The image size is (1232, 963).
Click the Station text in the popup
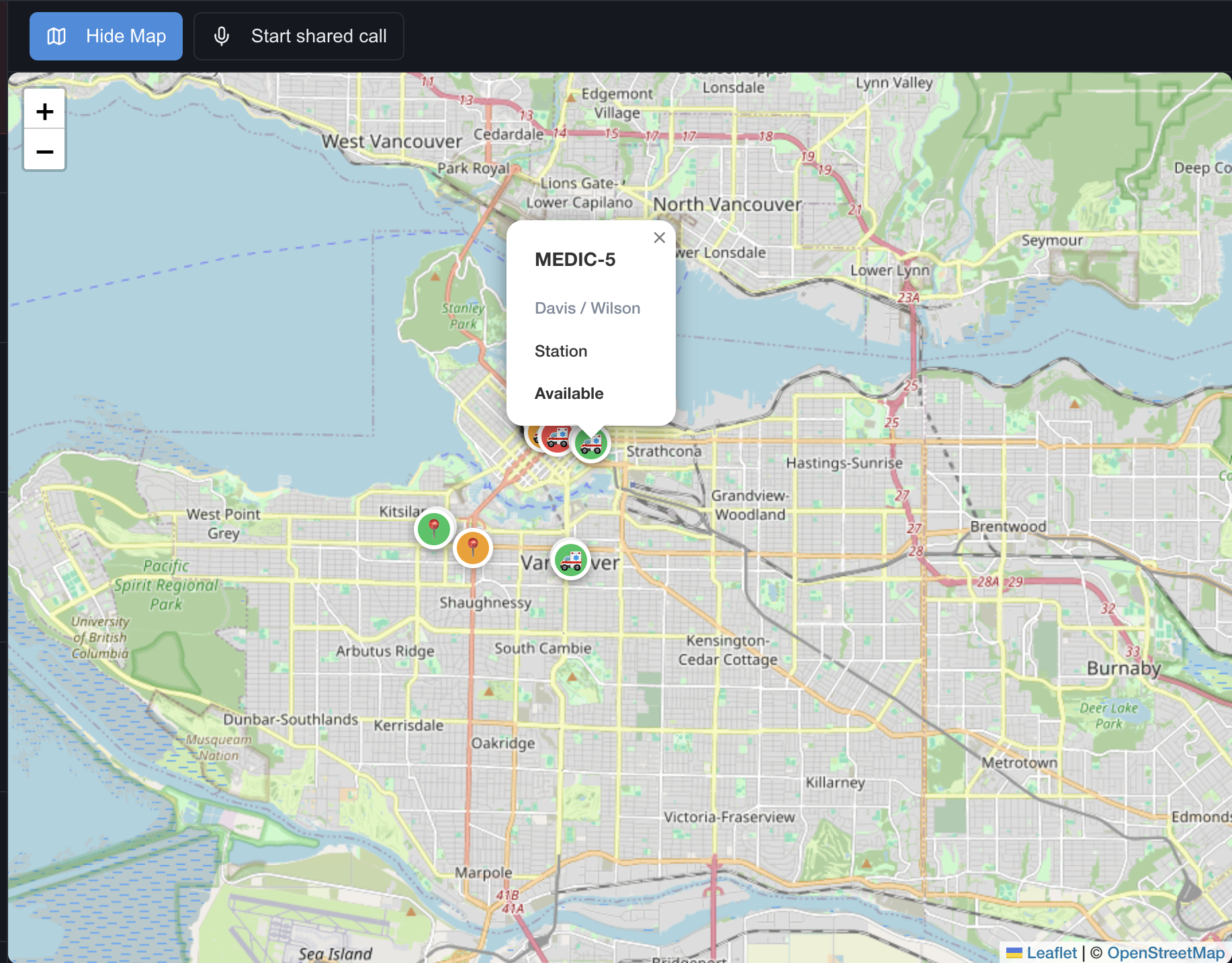(x=561, y=351)
